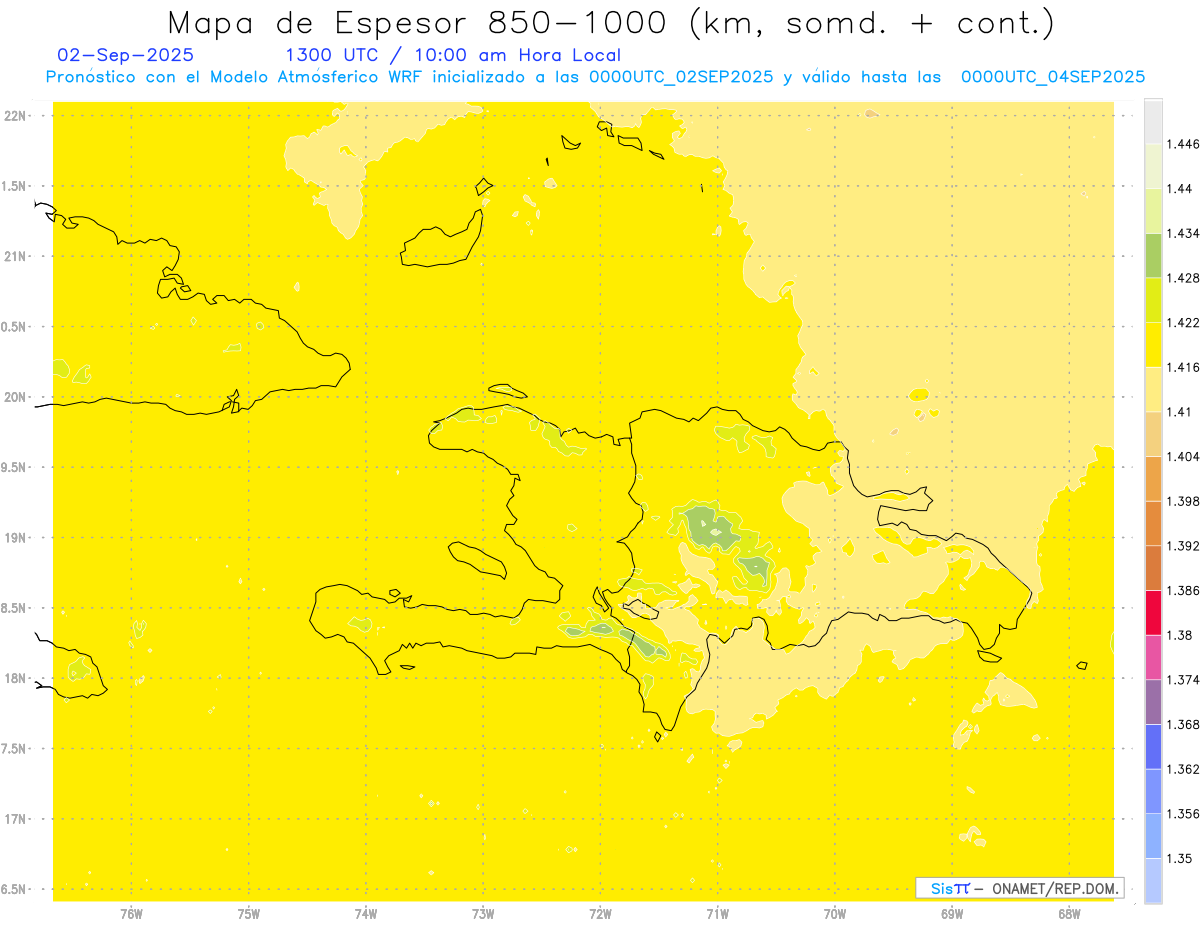Click the initialization time "0000UTC_02SEP2025"

(x=681, y=77)
